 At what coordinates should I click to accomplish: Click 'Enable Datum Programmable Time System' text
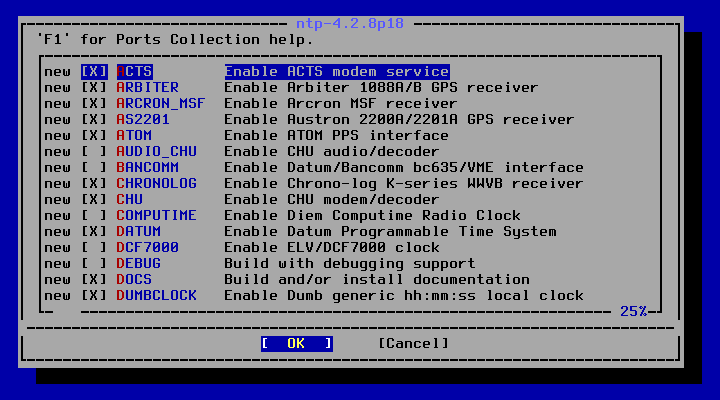point(390,231)
